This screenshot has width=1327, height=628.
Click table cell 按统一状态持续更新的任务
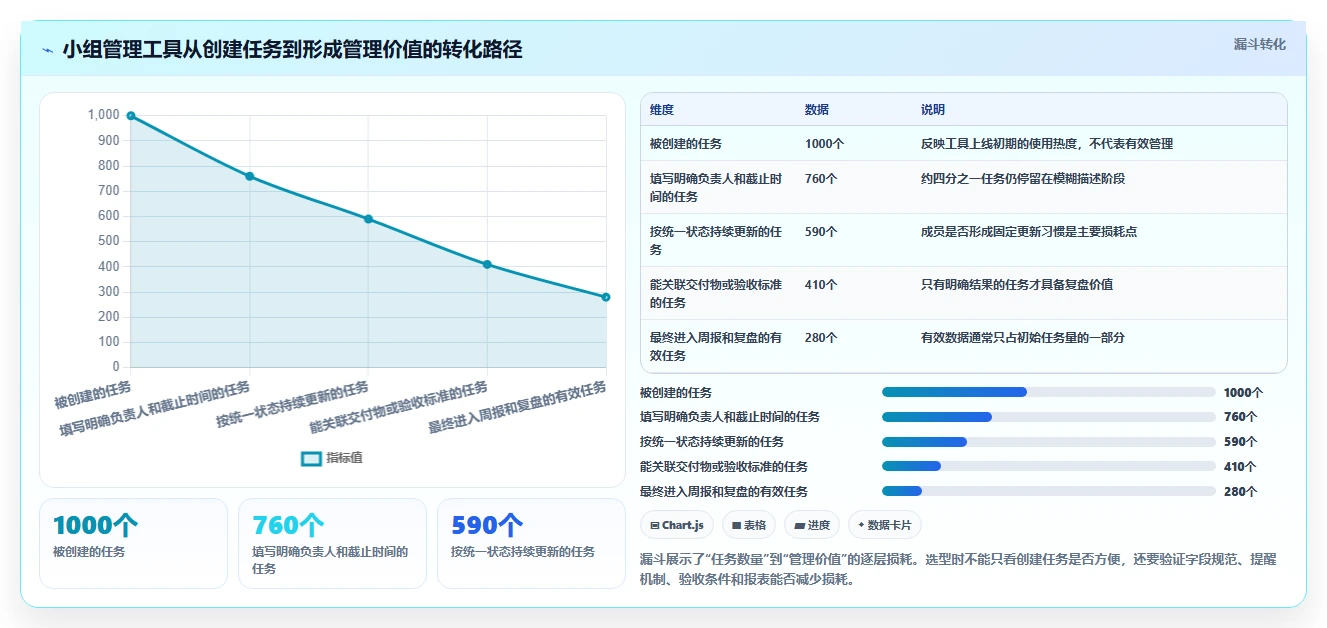click(716, 241)
